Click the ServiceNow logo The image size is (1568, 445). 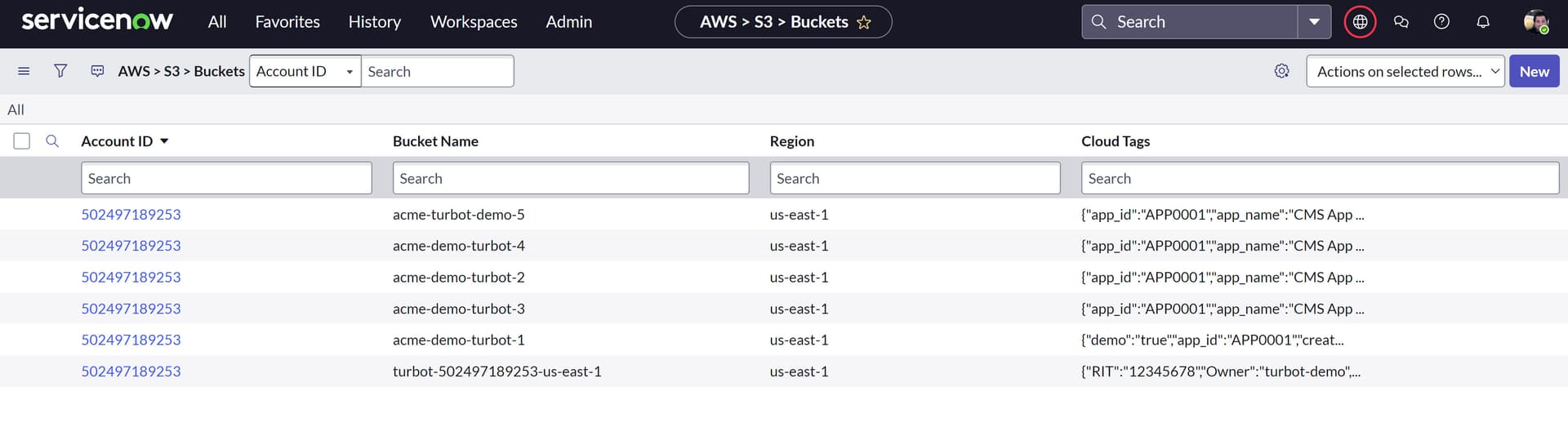pos(96,20)
